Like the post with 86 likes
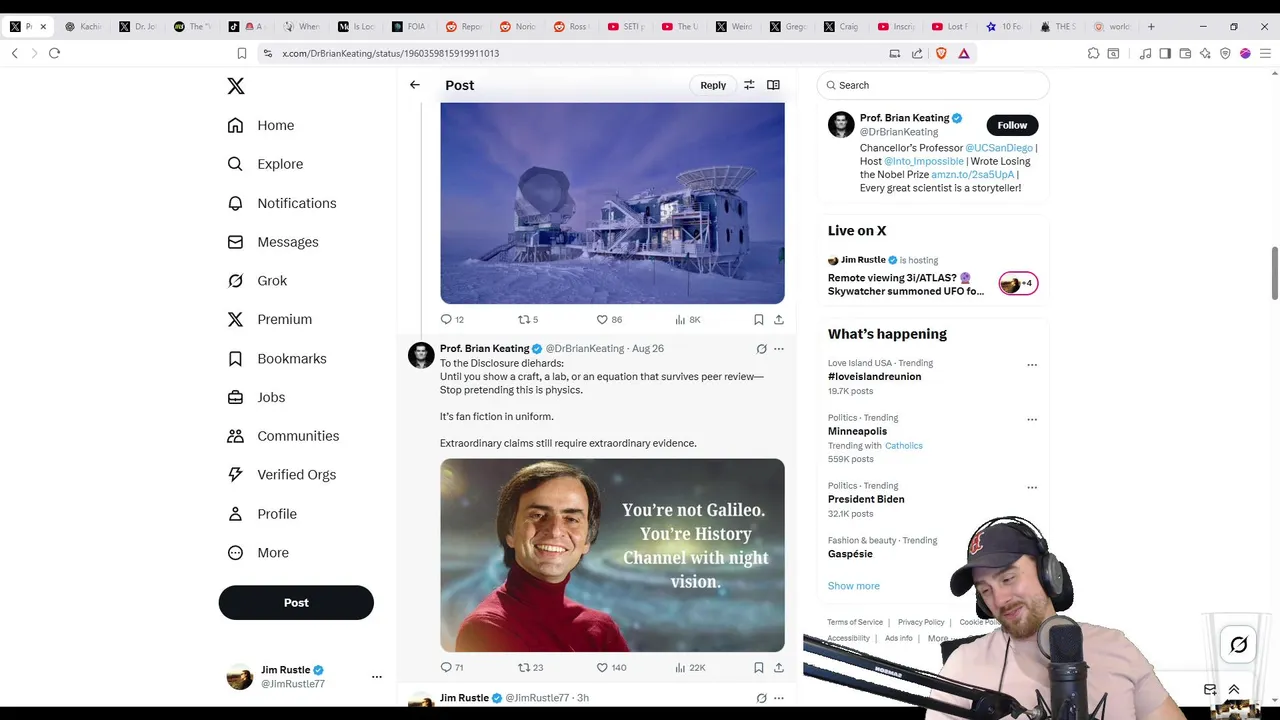The image size is (1280, 720). pyautogui.click(x=609, y=319)
